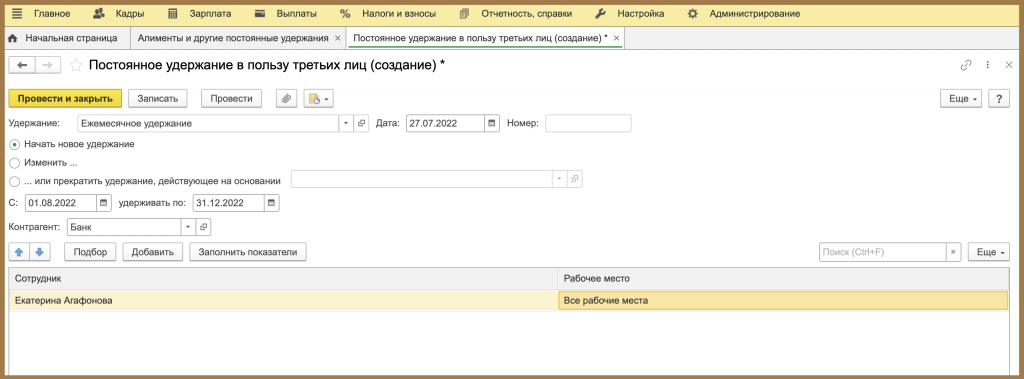The image size is (1024, 379).
Task: Add document to favorites star
Action: click(76, 65)
